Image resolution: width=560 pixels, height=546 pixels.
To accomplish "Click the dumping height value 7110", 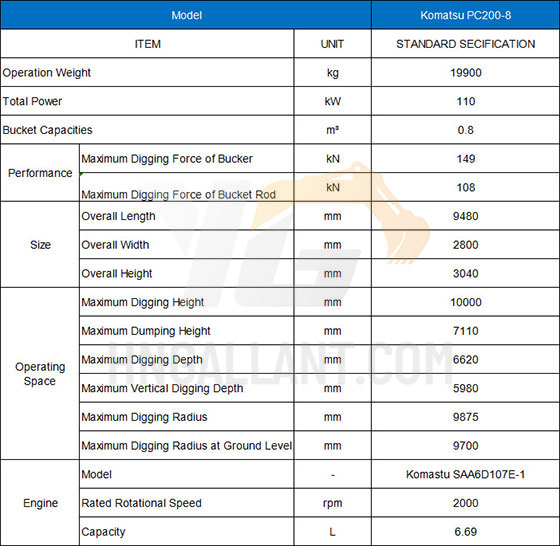I will pos(466,331).
